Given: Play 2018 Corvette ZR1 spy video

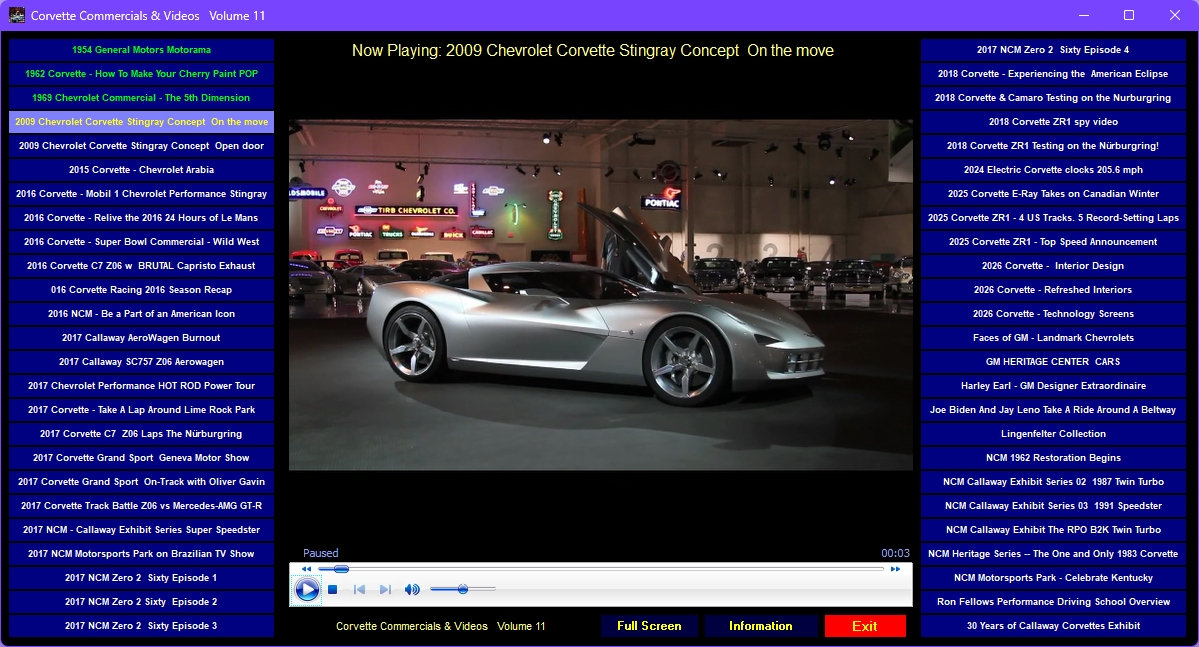Looking at the screenshot, I should (x=1053, y=122).
